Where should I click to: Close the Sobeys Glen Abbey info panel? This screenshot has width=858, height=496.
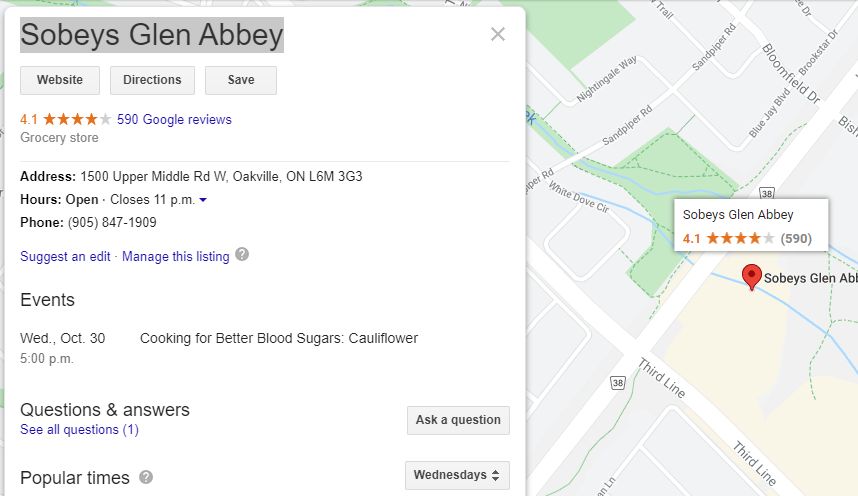497,34
